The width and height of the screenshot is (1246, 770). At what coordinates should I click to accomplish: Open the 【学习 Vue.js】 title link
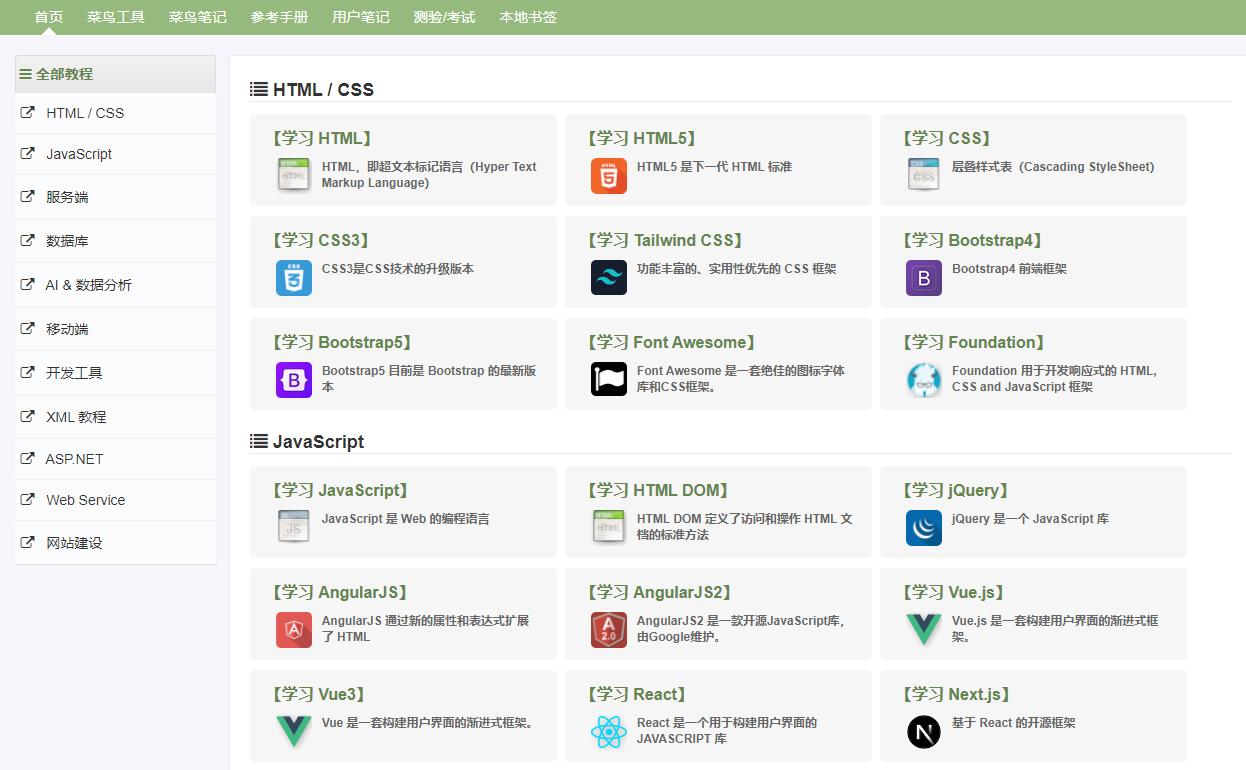[x=954, y=592]
